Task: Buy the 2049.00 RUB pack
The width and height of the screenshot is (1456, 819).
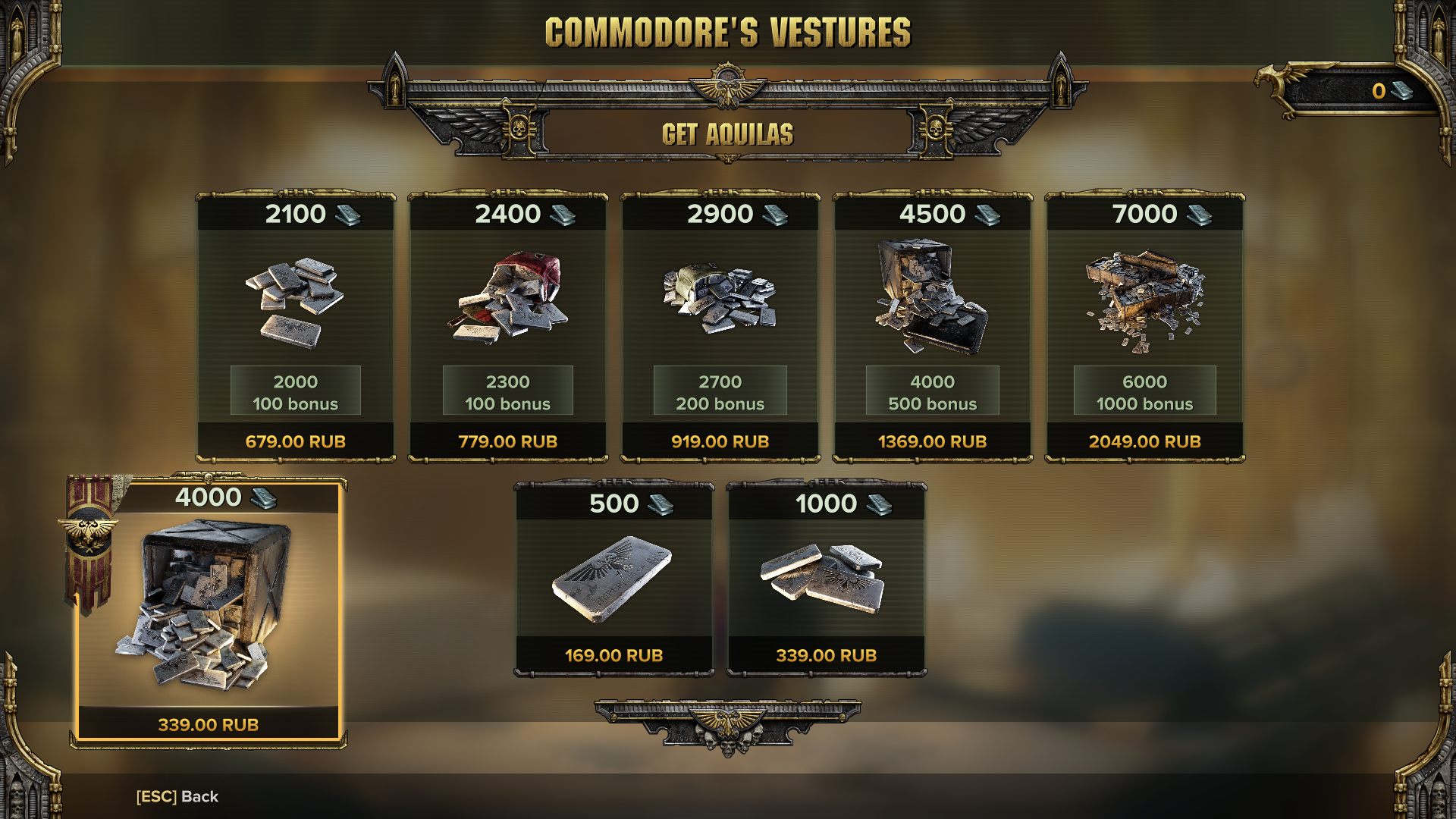Action: click(1145, 441)
